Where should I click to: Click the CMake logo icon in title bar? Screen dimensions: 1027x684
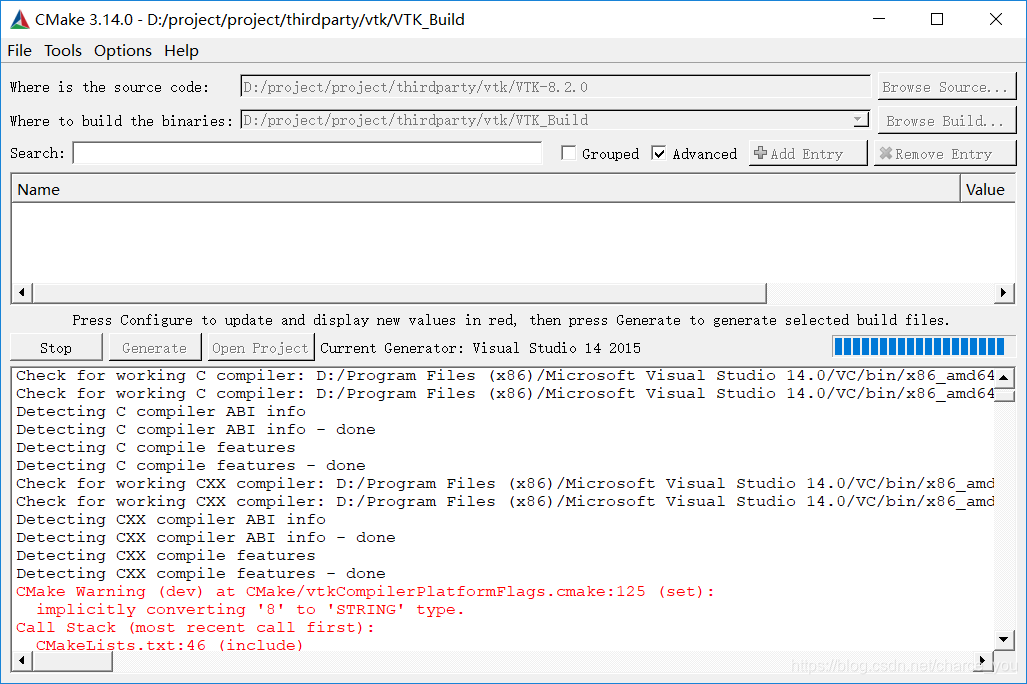(x=20, y=20)
